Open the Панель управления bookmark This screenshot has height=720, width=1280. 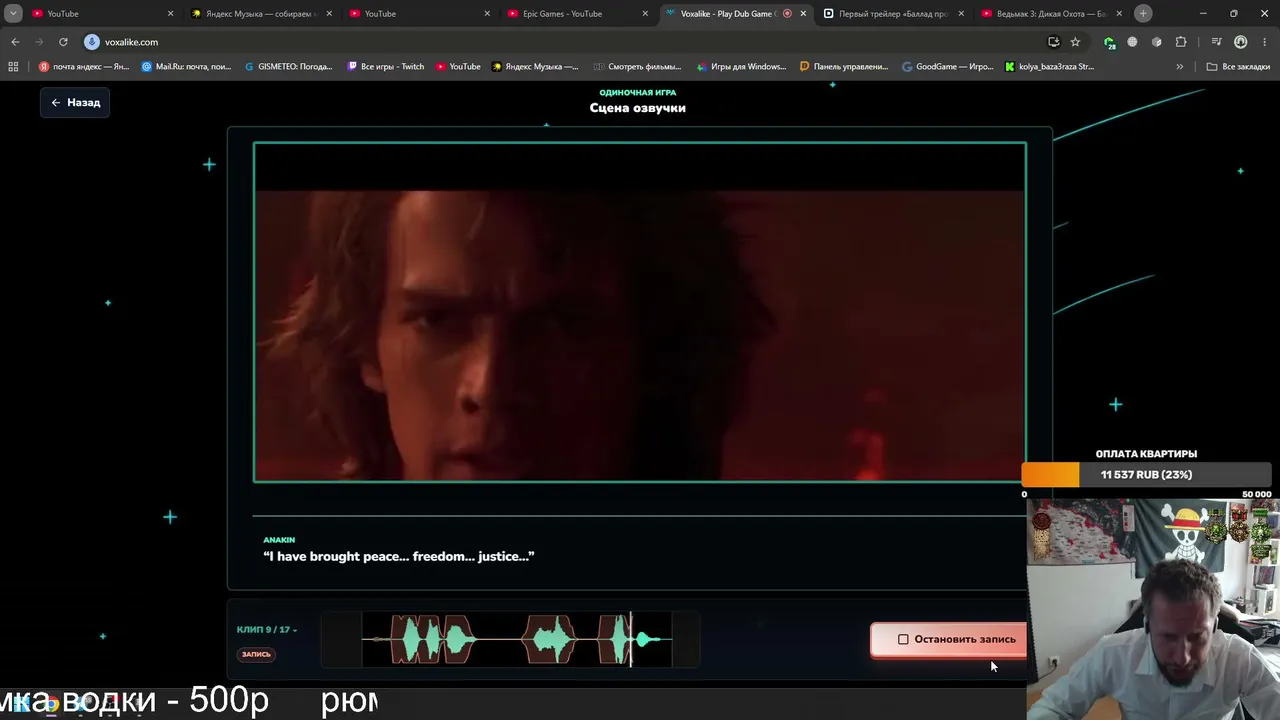pos(844,67)
